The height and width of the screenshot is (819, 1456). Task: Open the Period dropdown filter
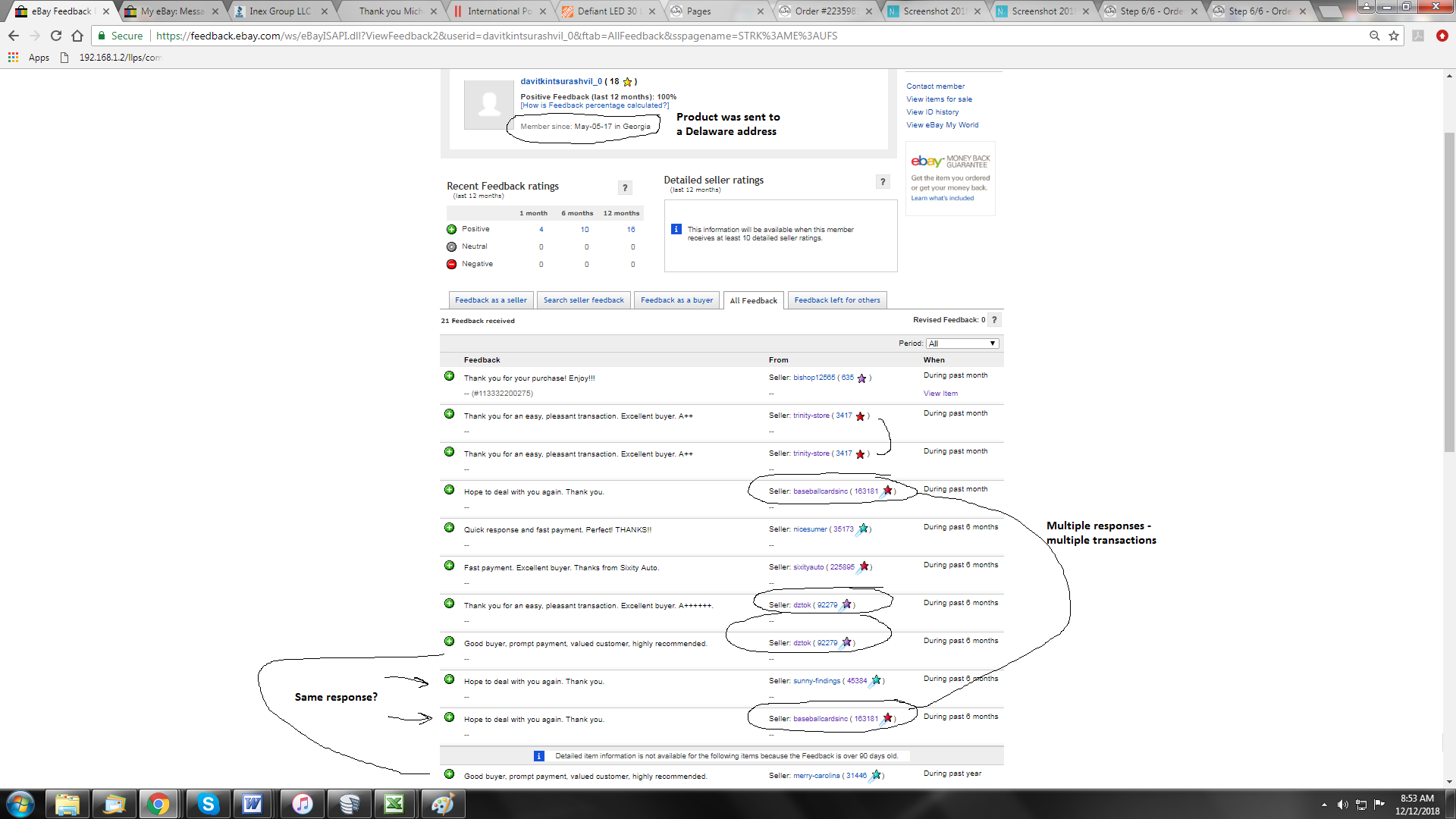pyautogui.click(x=962, y=344)
